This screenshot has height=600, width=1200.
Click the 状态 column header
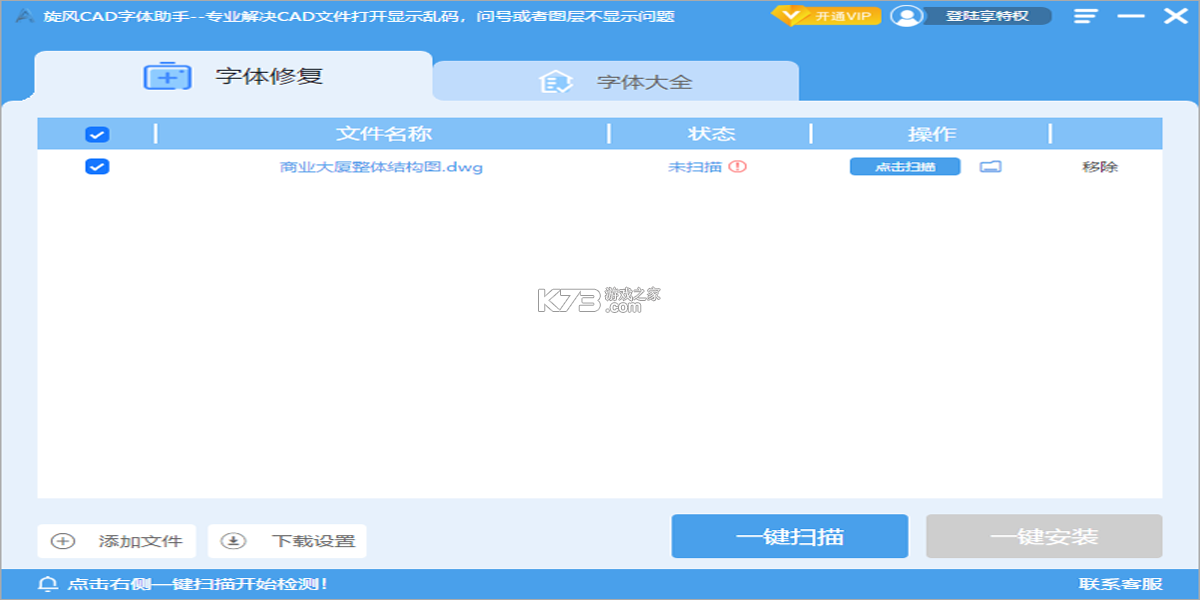tap(712, 134)
